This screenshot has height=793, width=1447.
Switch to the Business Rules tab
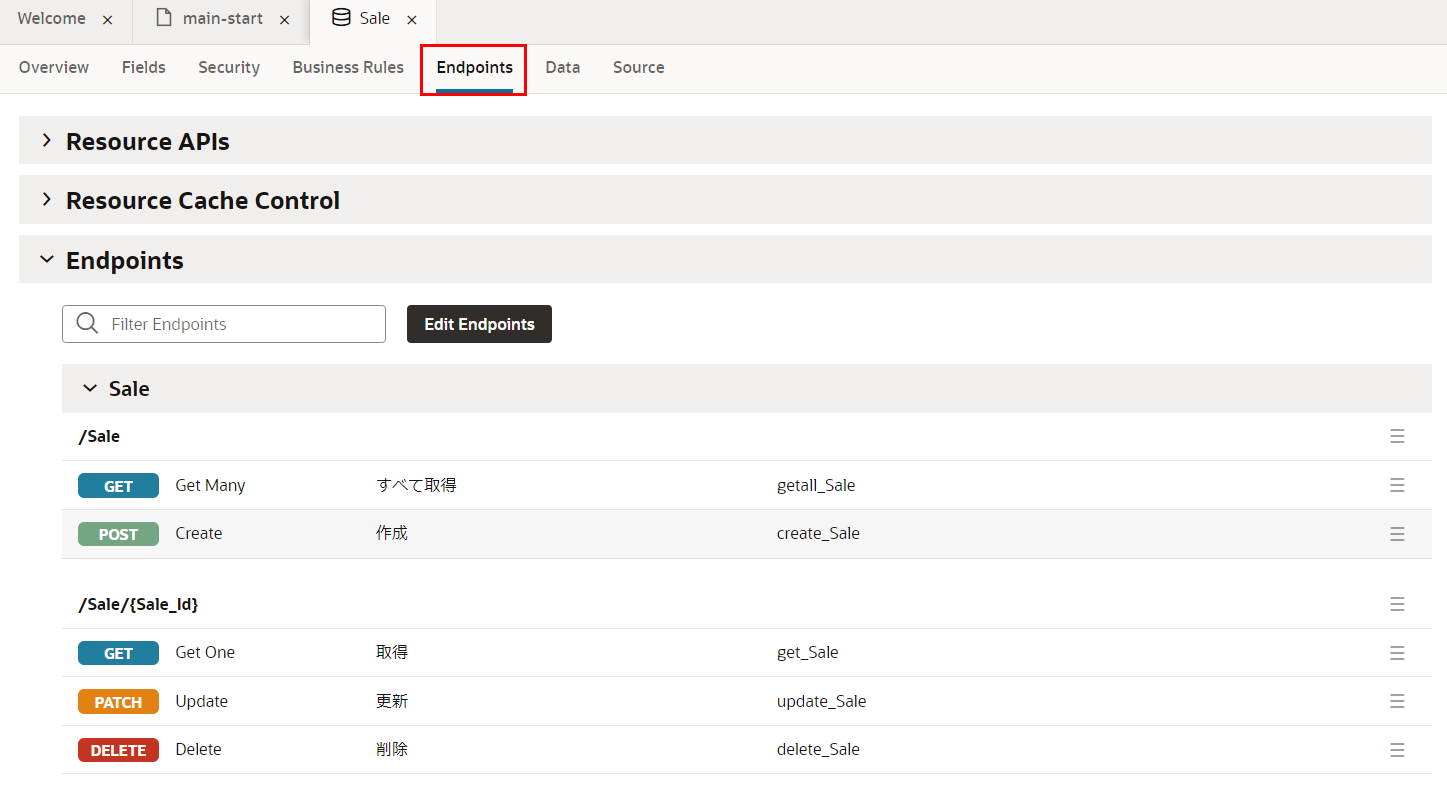[x=348, y=68]
